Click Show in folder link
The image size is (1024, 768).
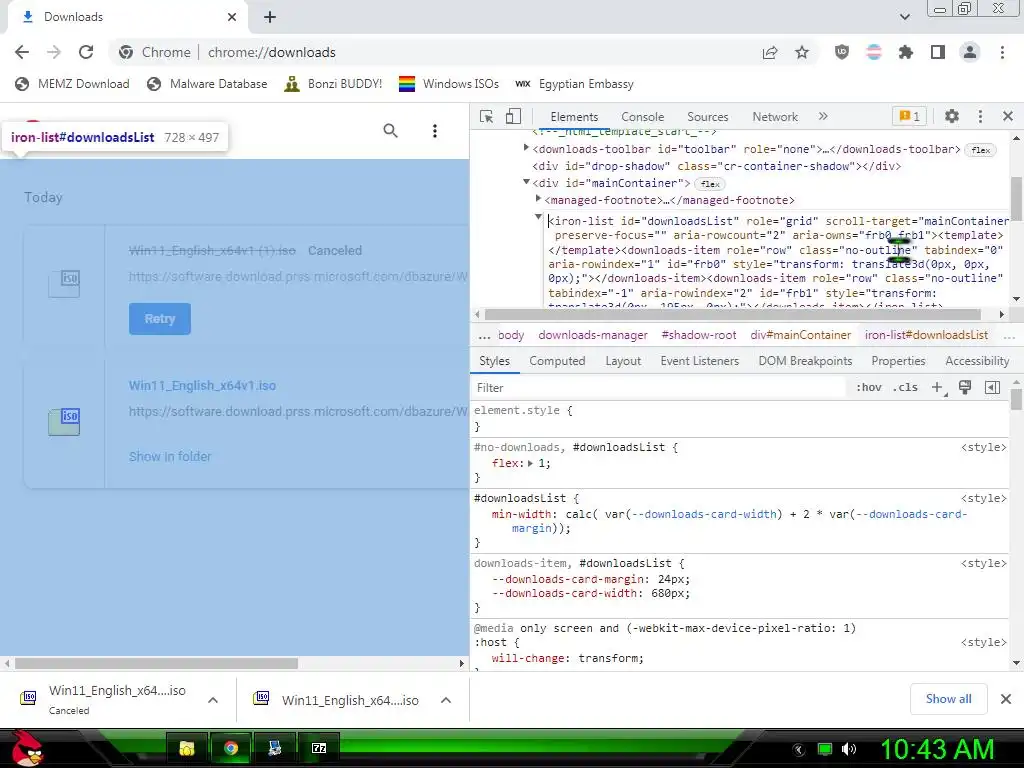170,456
